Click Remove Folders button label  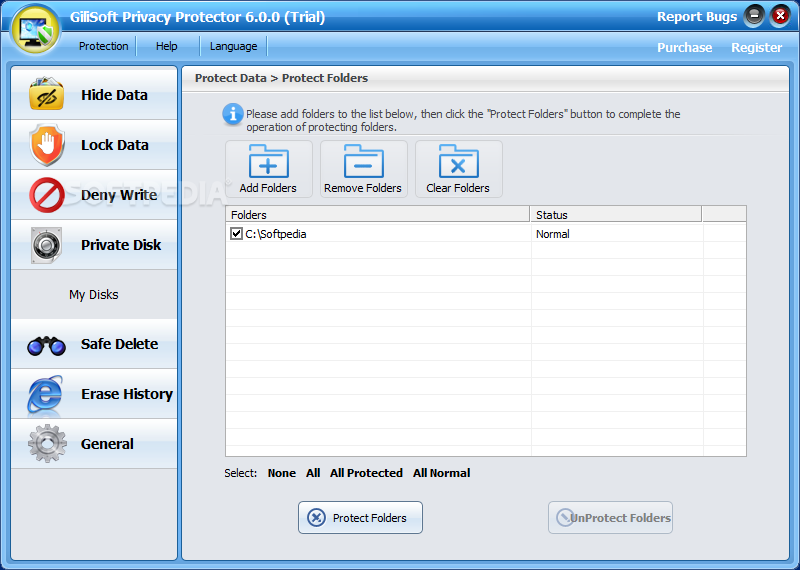[363, 188]
